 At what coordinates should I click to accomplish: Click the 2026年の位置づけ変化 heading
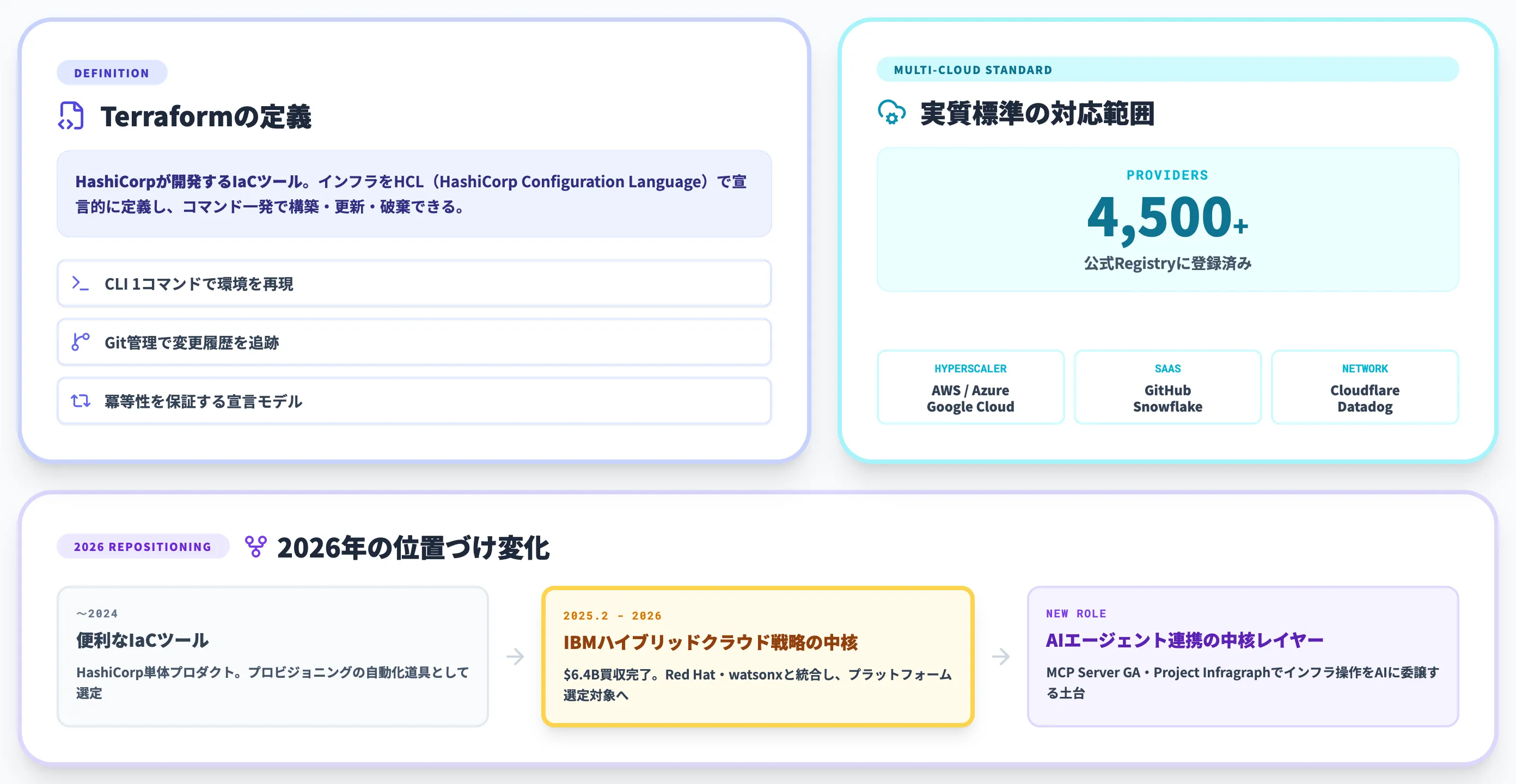click(x=413, y=547)
